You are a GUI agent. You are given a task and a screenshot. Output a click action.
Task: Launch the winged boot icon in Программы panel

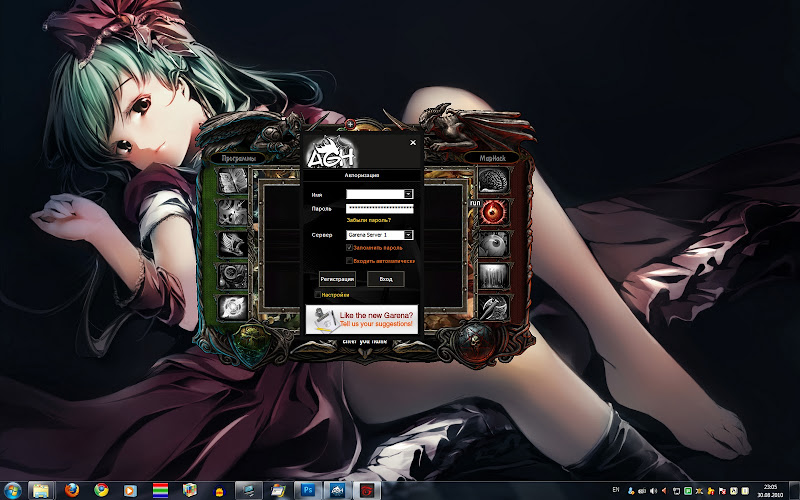pyautogui.click(x=233, y=244)
